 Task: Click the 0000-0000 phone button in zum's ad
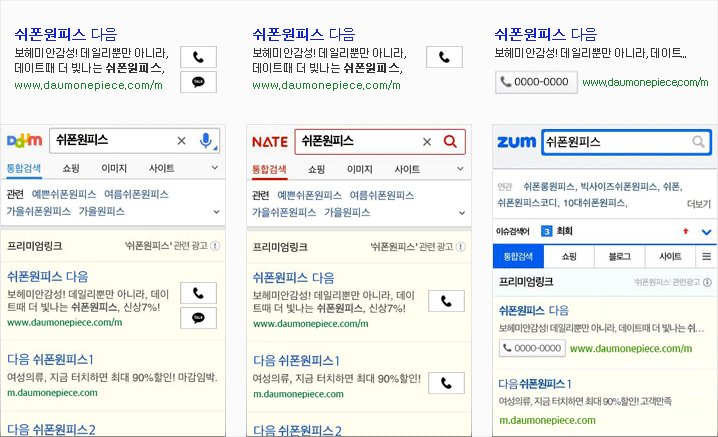532,348
